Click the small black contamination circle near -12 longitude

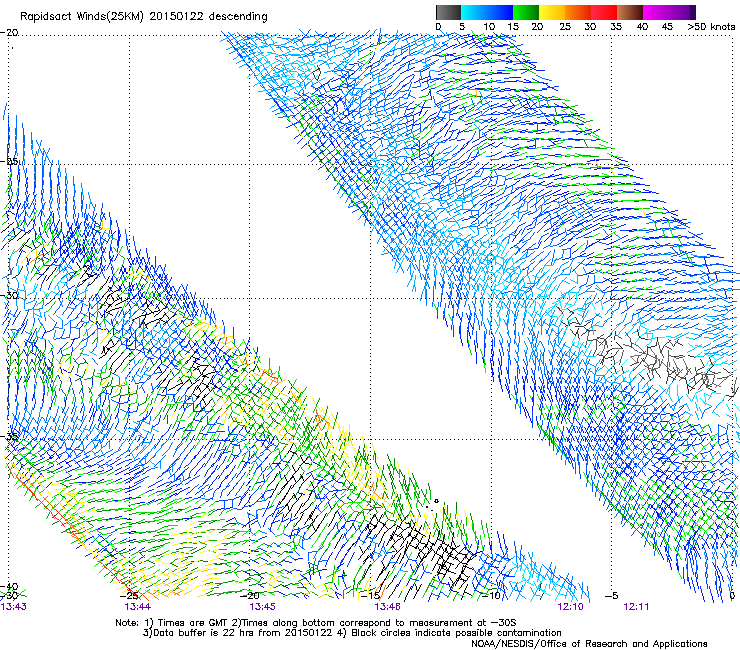[x=437, y=501]
